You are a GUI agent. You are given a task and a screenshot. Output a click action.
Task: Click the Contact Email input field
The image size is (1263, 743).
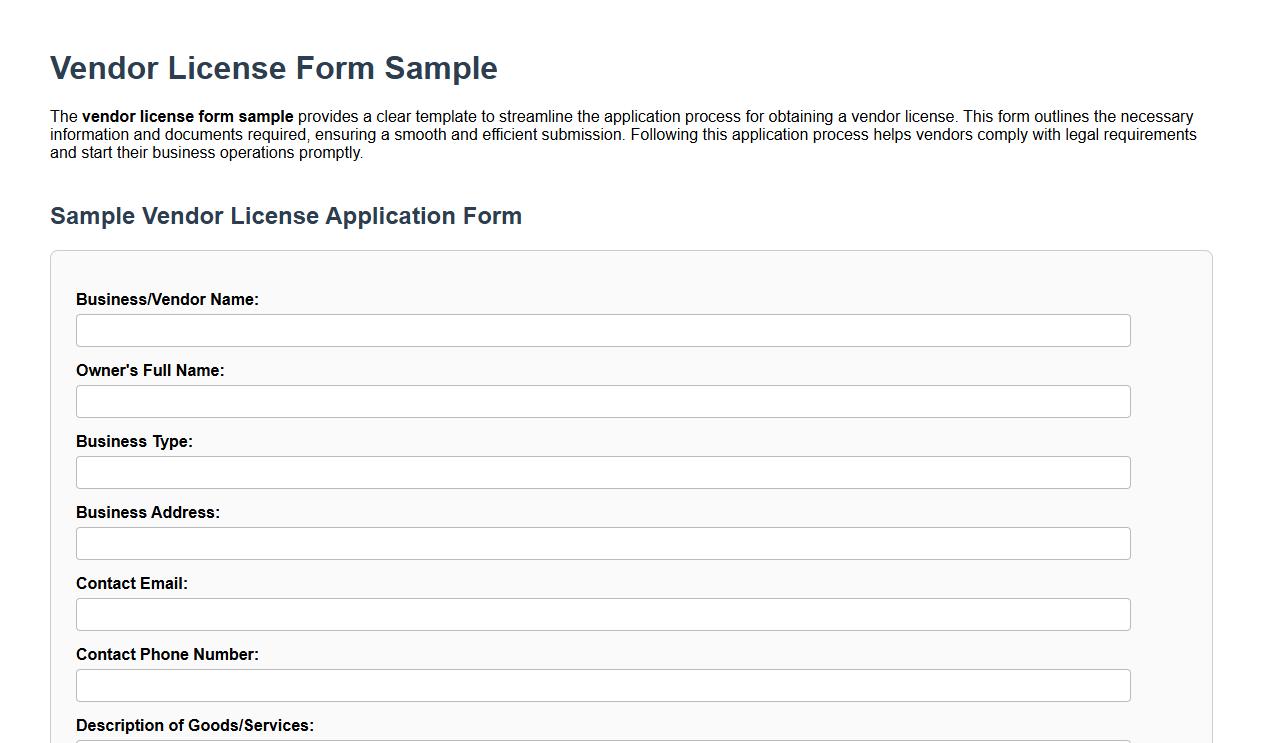click(x=602, y=614)
